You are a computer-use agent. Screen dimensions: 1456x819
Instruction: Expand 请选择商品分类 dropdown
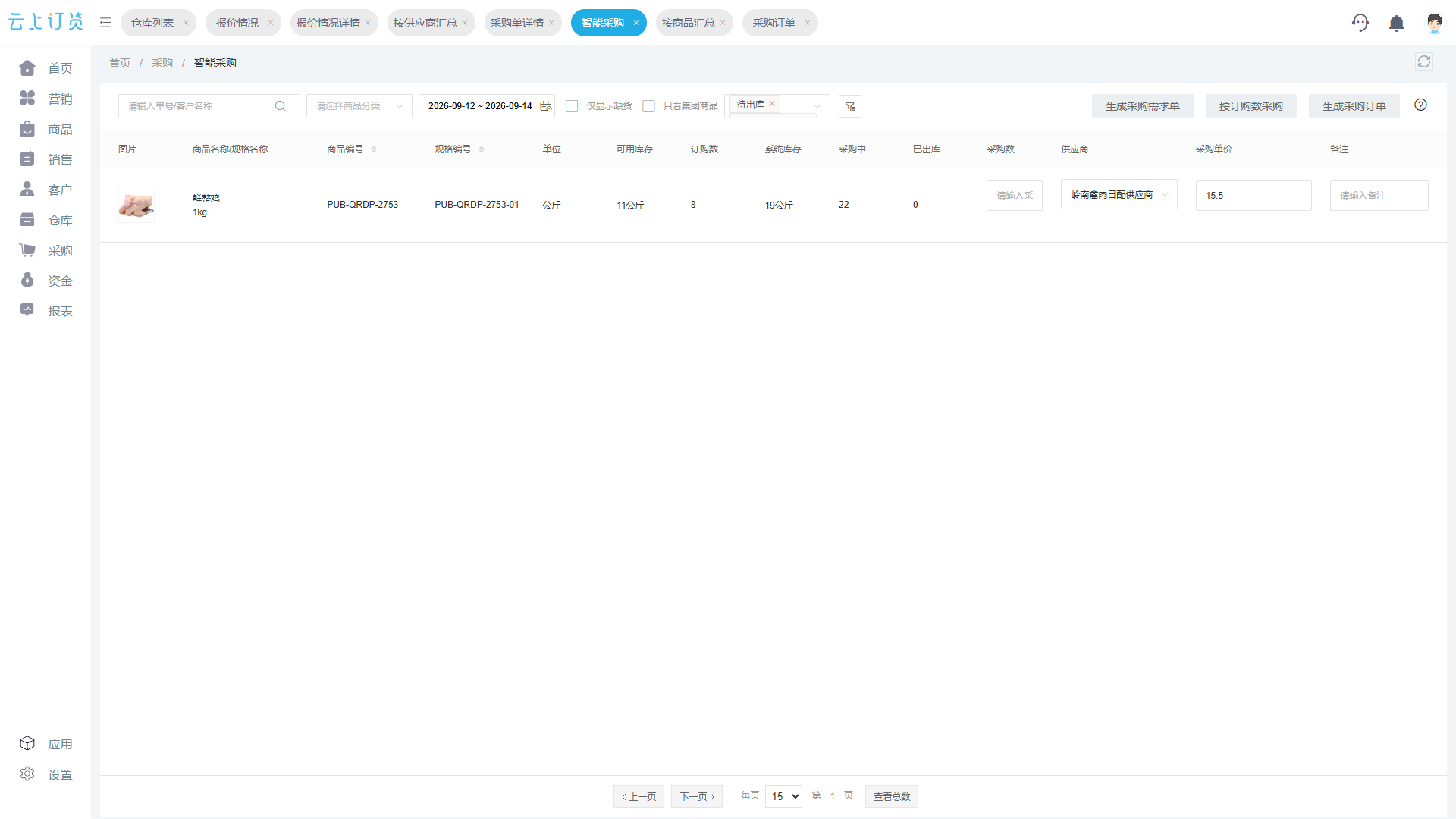coord(359,106)
